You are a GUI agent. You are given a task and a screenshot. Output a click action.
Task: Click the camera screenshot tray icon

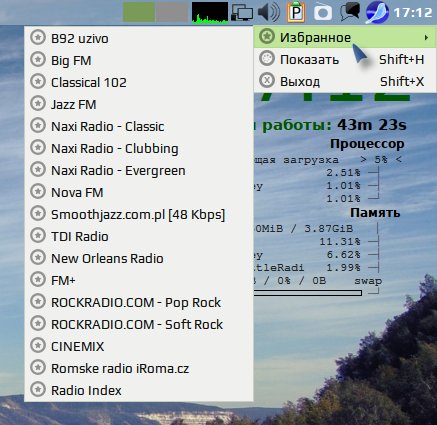[323, 13]
